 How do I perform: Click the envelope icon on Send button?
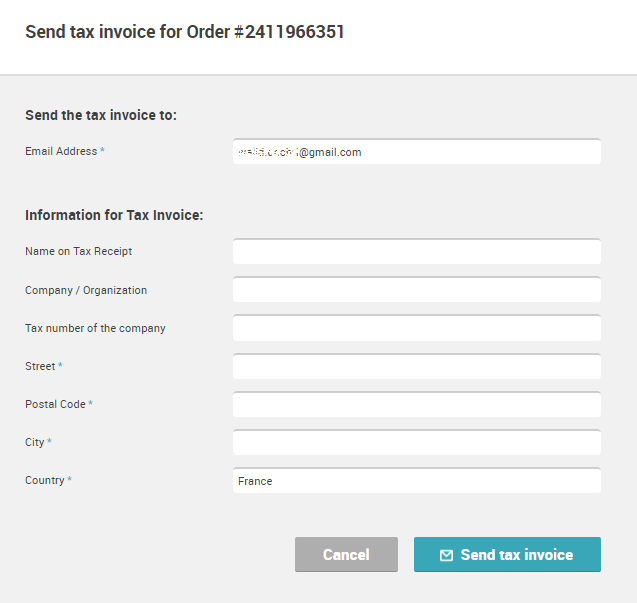(x=446, y=555)
